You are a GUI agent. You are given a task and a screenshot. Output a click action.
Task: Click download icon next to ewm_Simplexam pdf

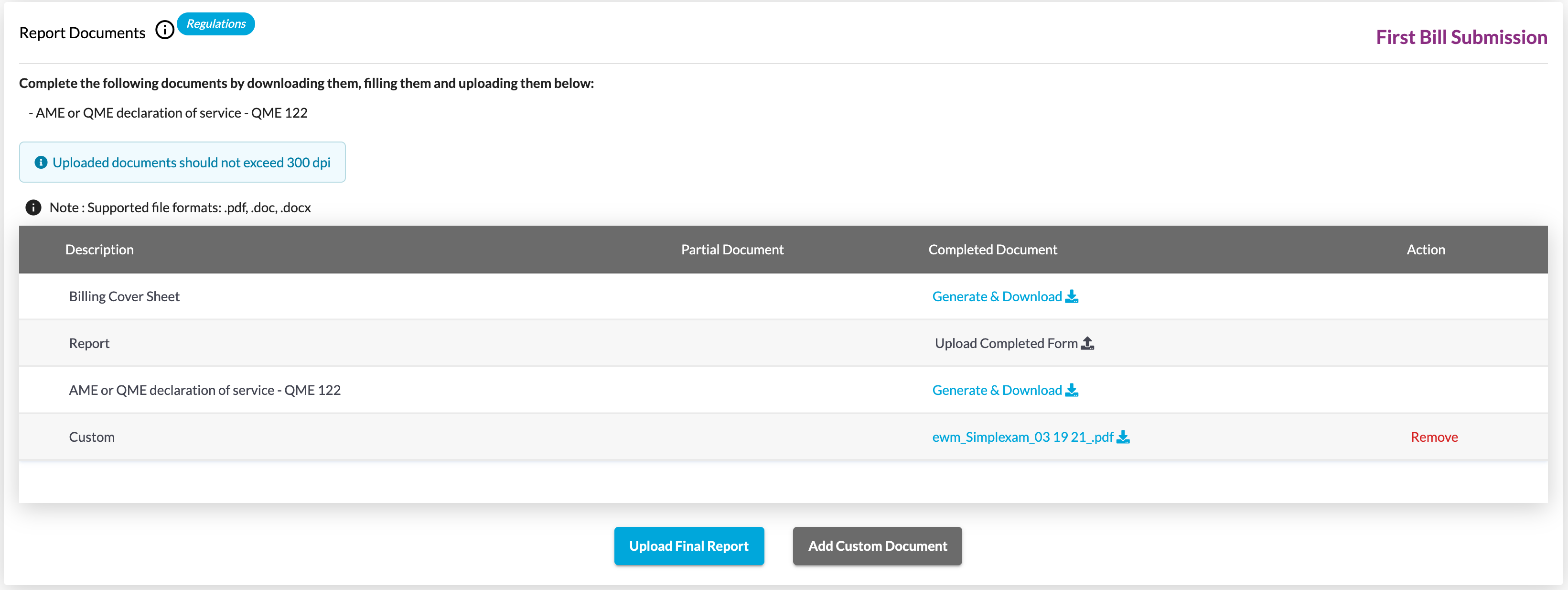click(x=1122, y=437)
